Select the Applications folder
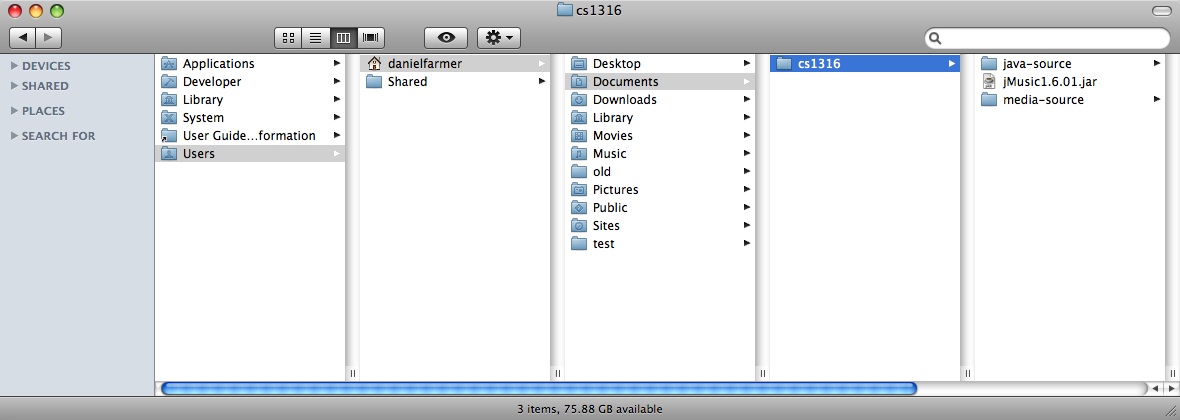The width and height of the screenshot is (1180, 420). (x=218, y=64)
